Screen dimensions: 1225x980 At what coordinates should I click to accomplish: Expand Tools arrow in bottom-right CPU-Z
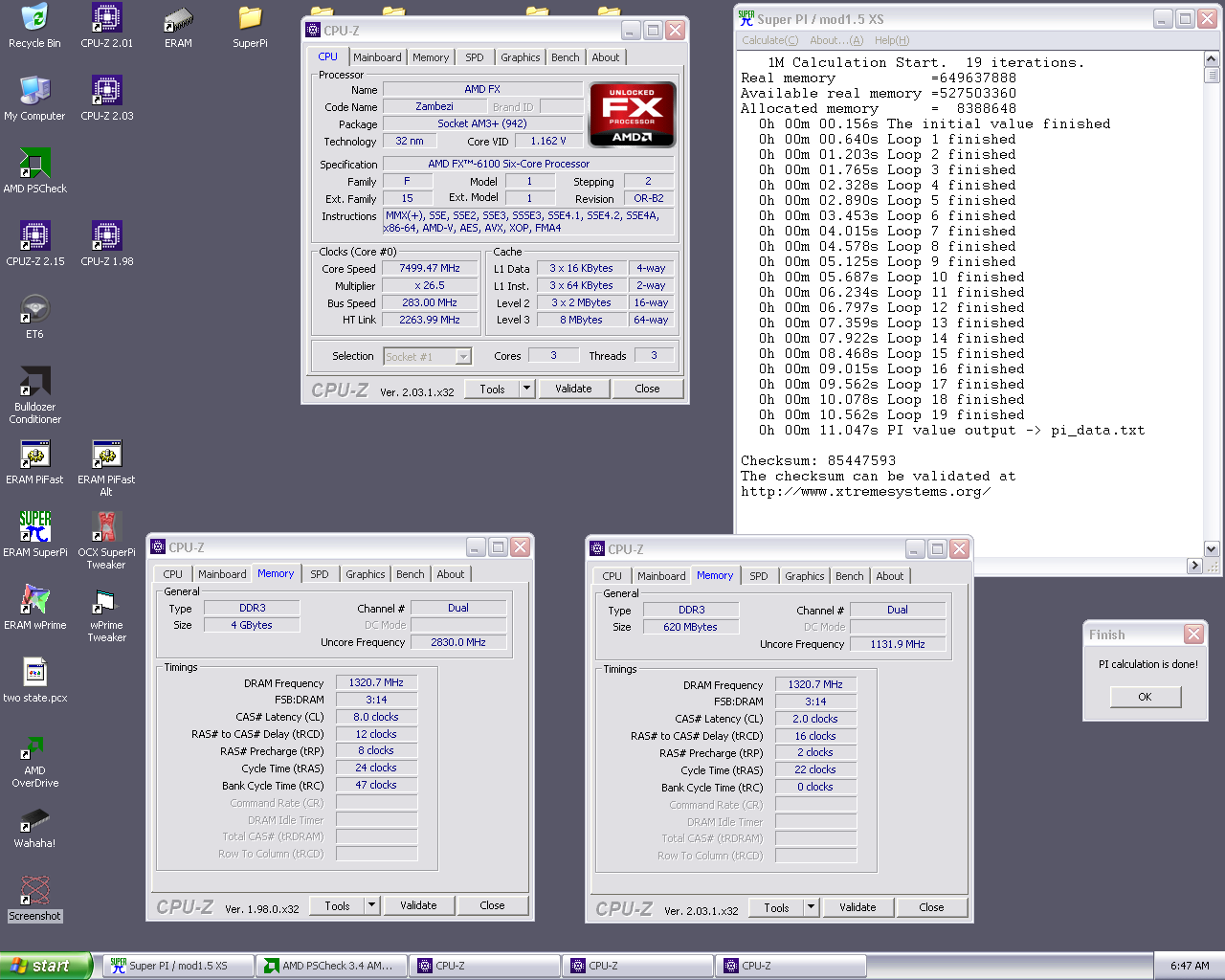coord(811,907)
